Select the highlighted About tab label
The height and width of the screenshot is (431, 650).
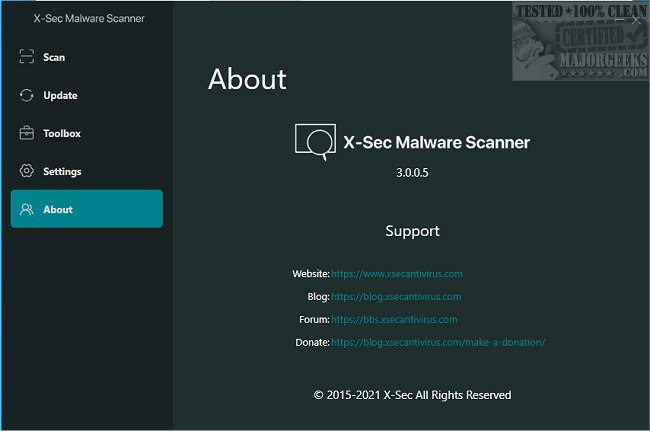coord(58,209)
